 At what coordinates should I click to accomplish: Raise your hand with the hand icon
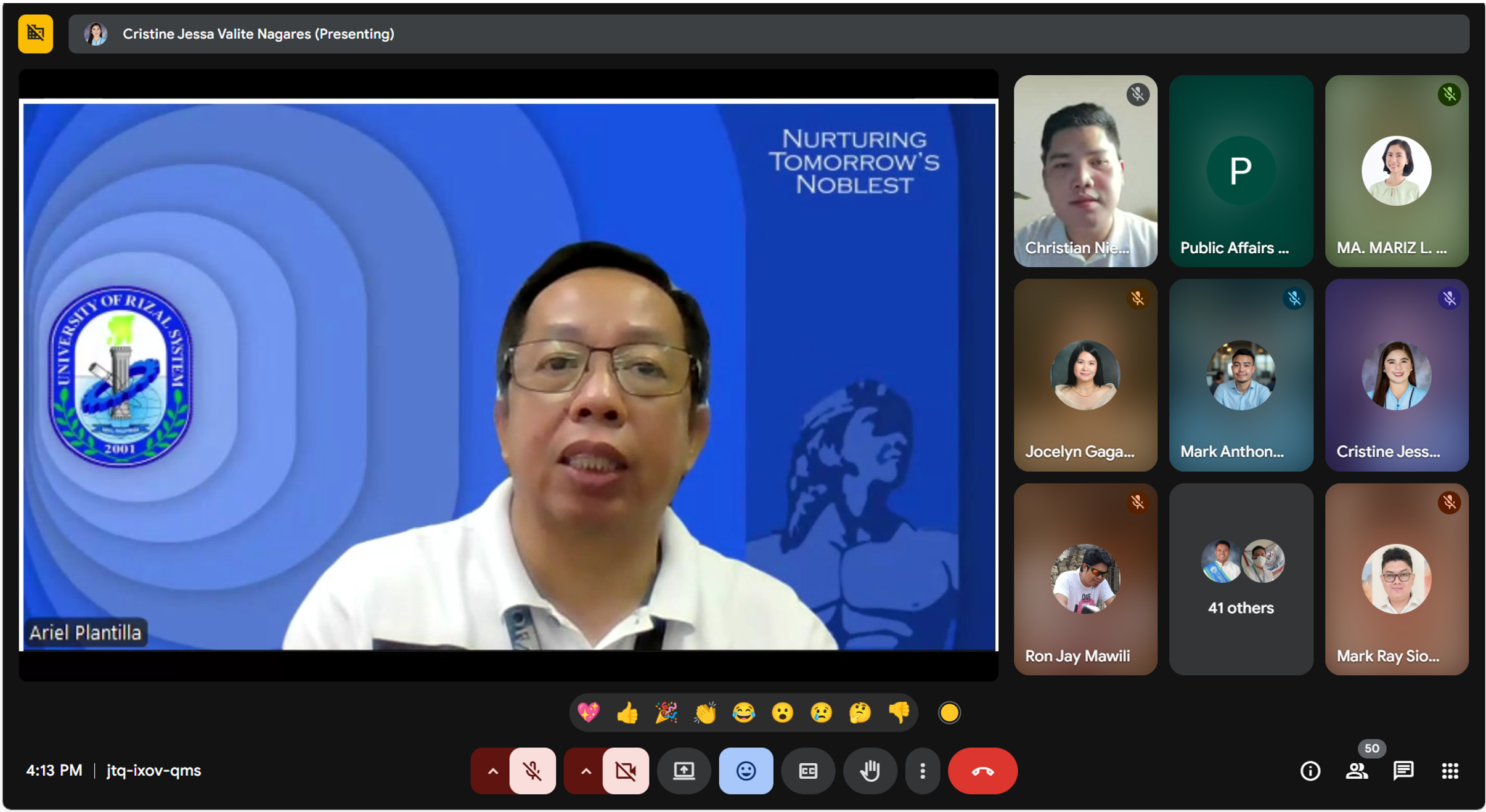tap(870, 771)
